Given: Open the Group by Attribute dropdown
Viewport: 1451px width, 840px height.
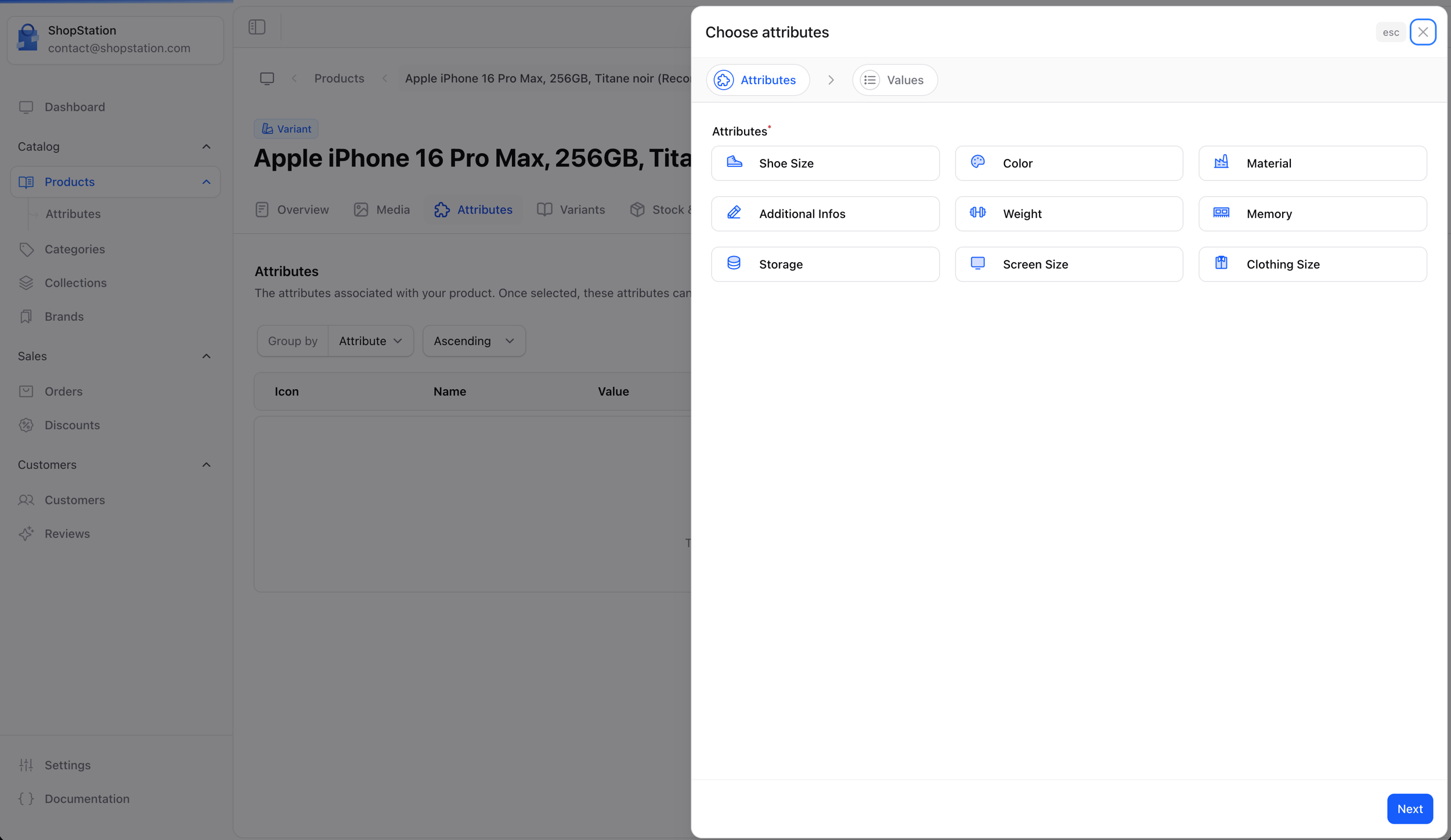Looking at the screenshot, I should pos(370,341).
